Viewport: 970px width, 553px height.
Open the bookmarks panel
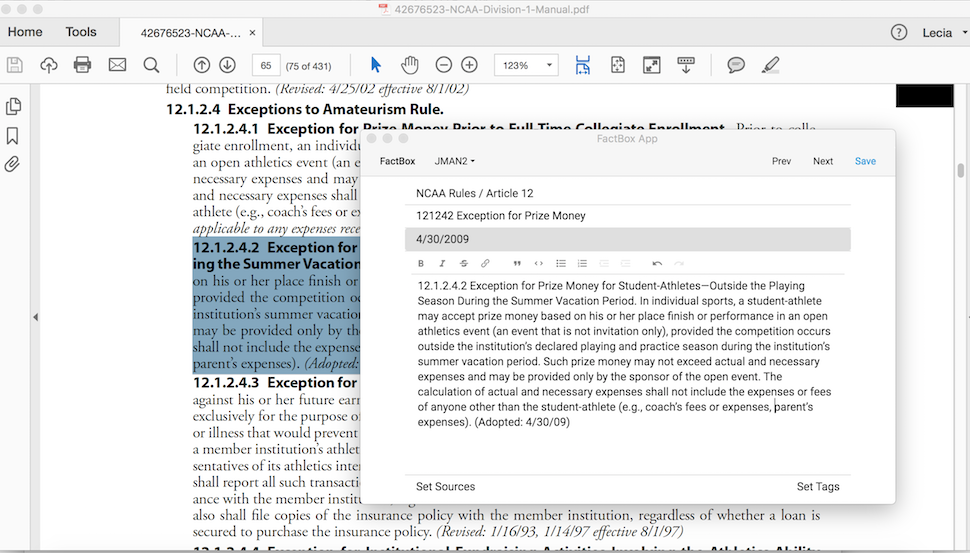[12, 135]
